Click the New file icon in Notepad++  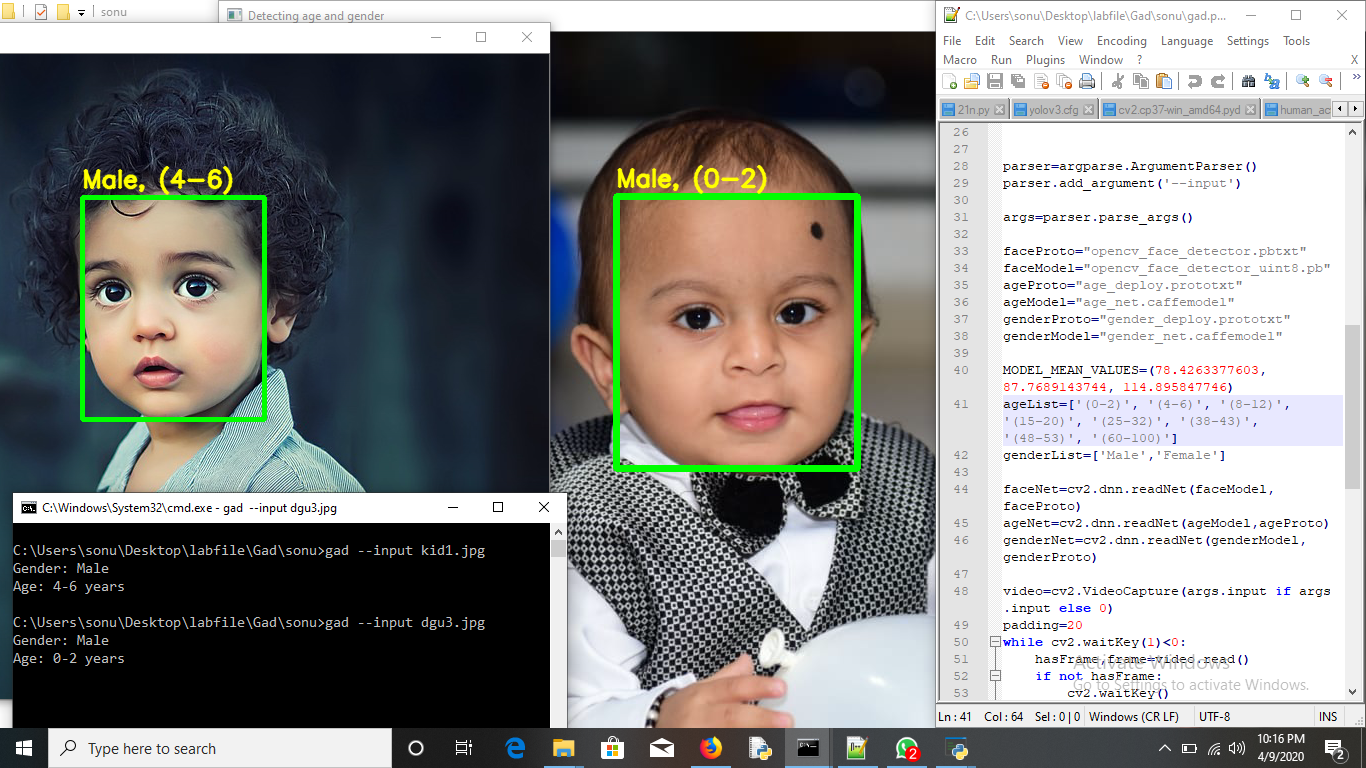click(949, 82)
